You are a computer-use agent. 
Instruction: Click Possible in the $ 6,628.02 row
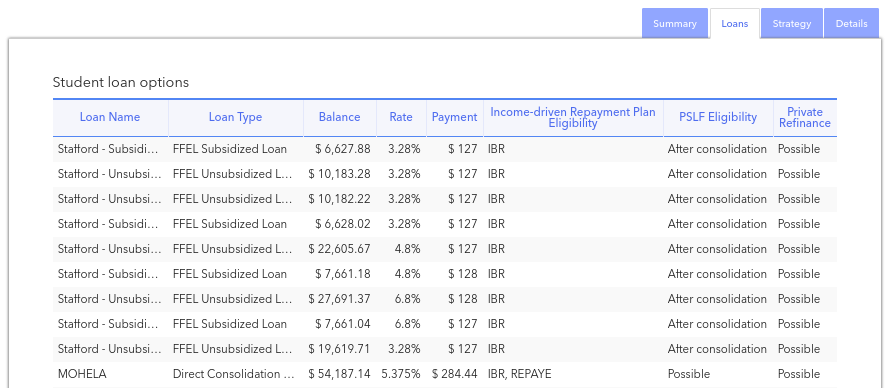tap(799, 224)
